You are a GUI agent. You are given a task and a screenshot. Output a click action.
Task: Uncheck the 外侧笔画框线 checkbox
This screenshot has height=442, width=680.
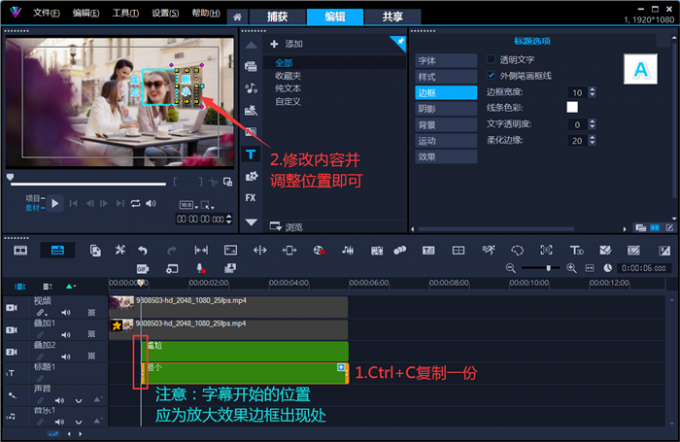click(491, 75)
